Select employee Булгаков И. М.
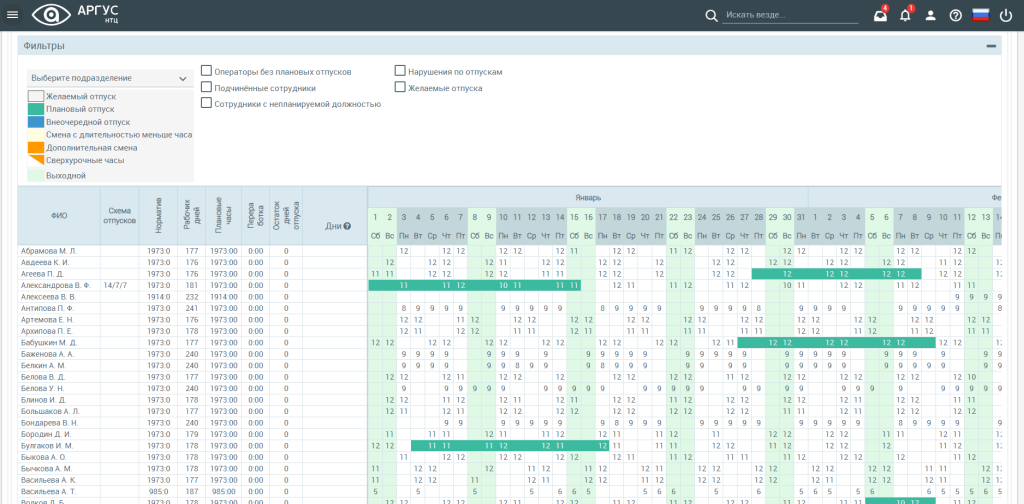The width and height of the screenshot is (1024, 504). point(48,445)
